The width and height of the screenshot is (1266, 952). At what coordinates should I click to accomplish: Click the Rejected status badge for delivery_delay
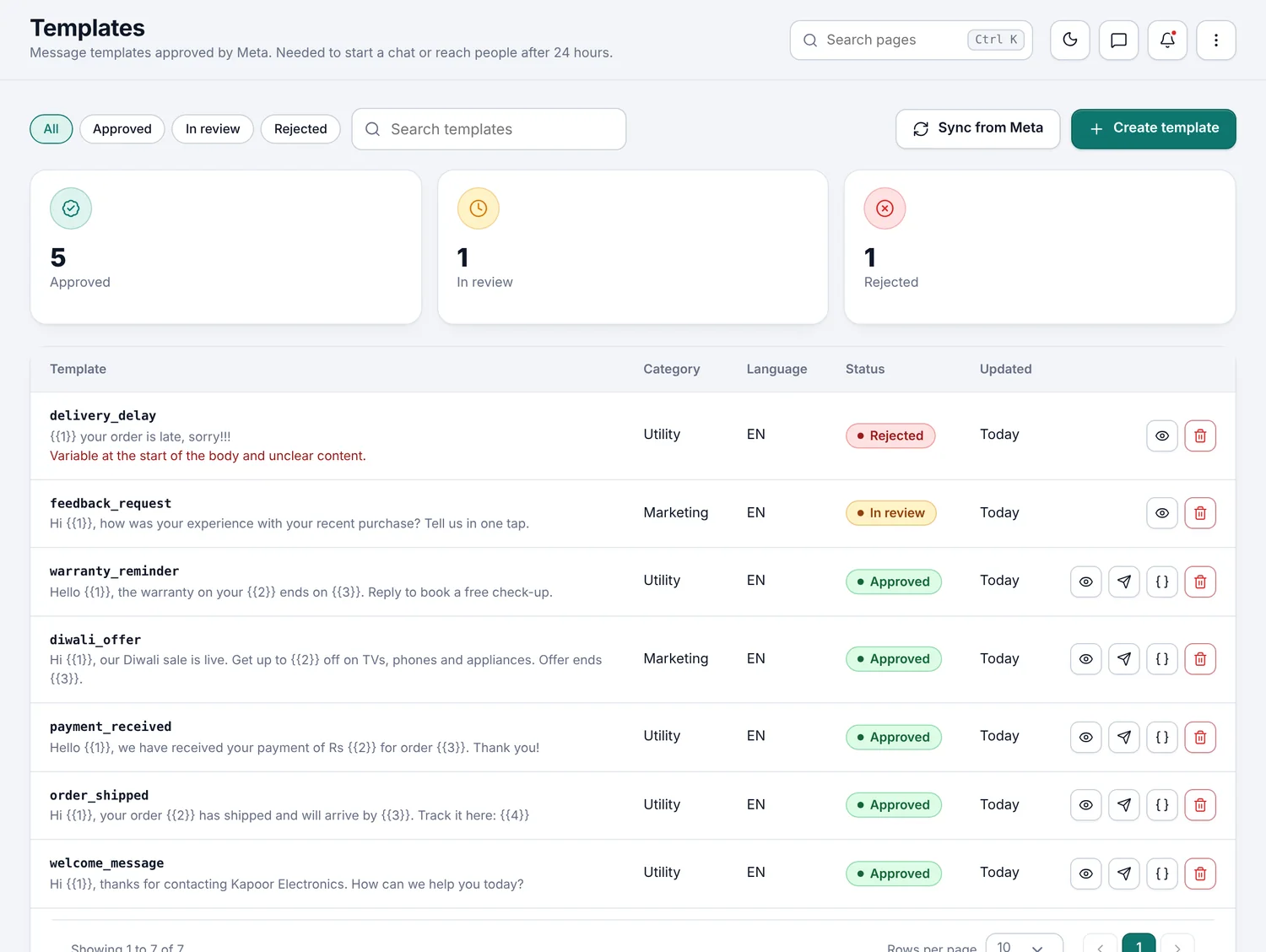[x=890, y=435]
